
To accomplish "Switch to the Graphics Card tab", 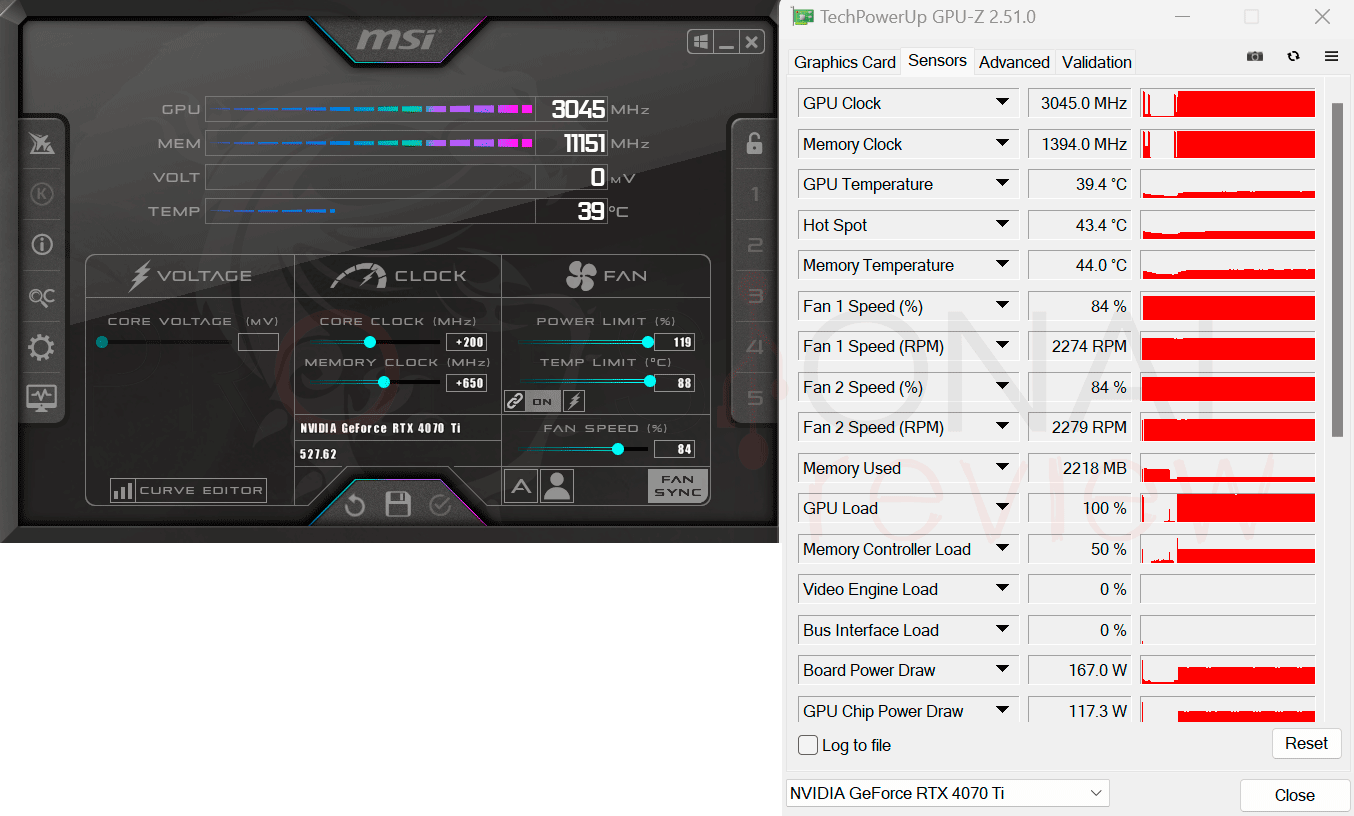I will click(845, 62).
